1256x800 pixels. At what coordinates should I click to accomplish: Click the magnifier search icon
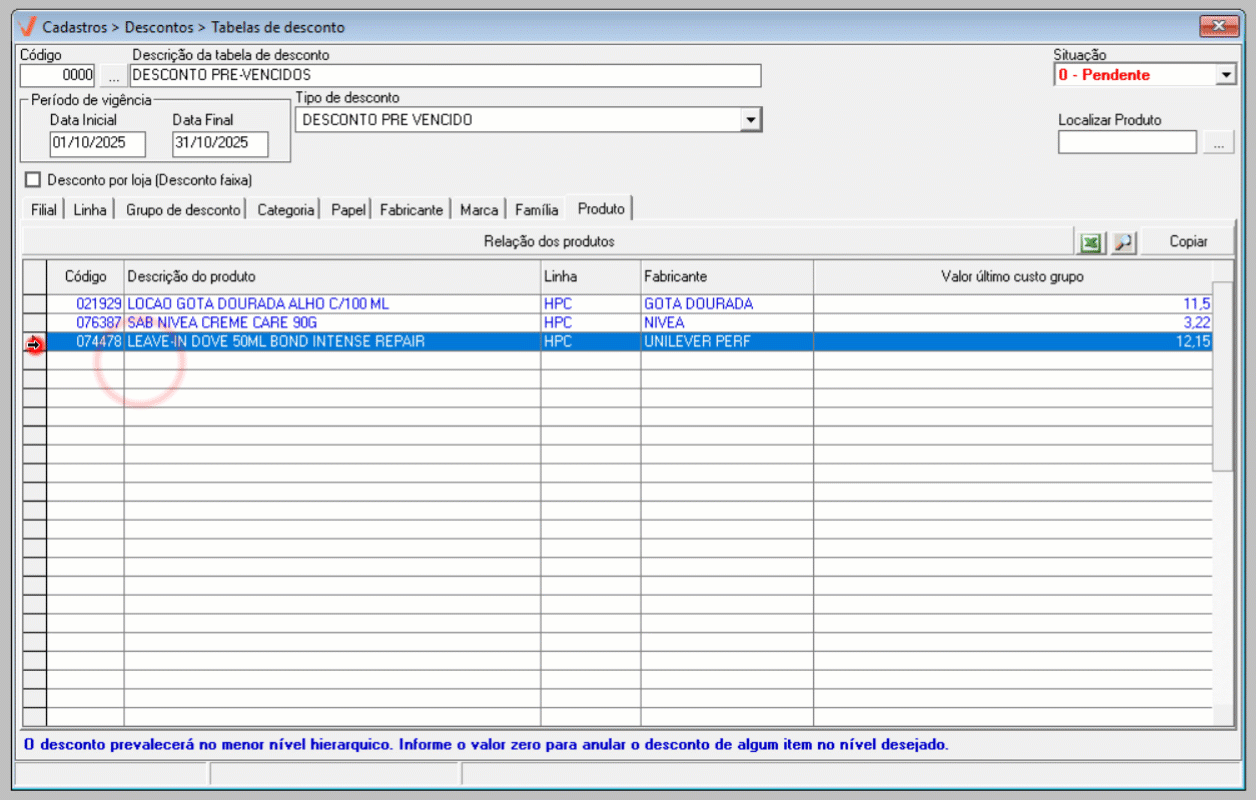[1124, 242]
